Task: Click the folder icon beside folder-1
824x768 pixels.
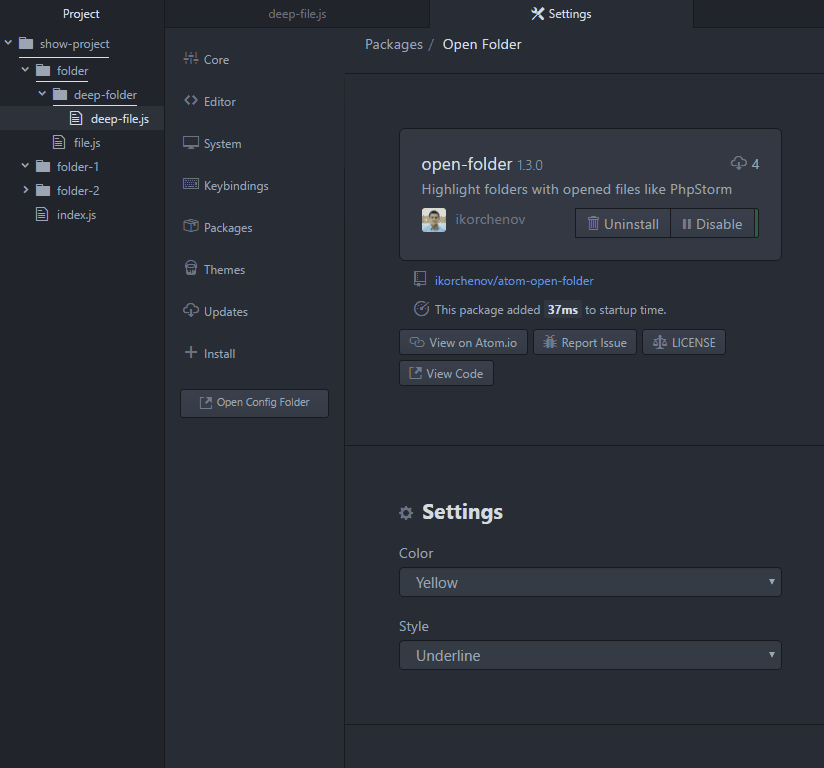Action: pyautogui.click(x=43, y=166)
